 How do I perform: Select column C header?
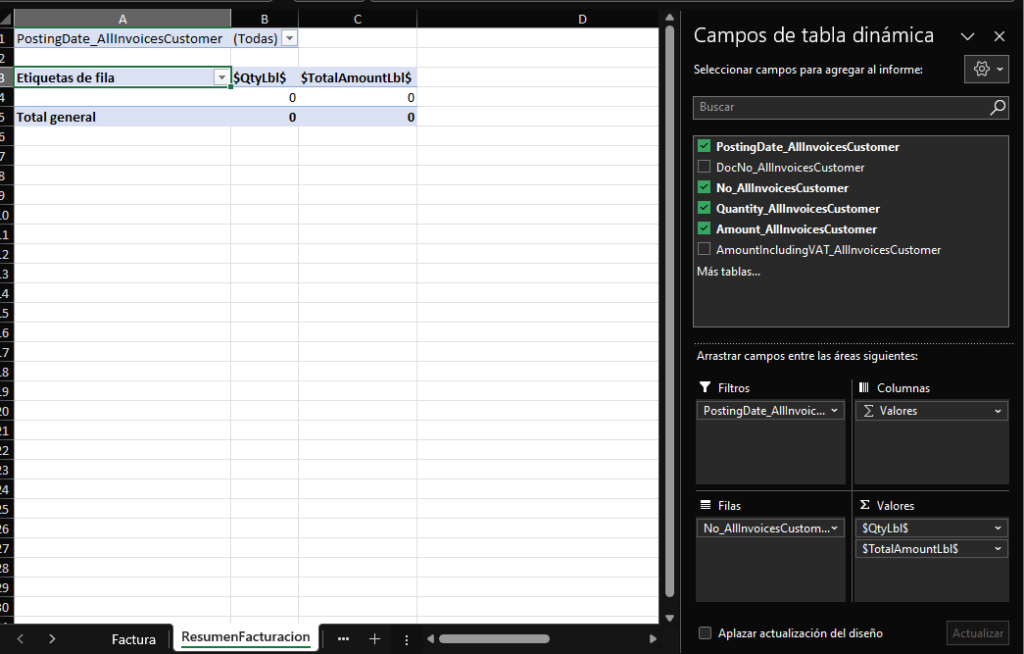click(357, 19)
